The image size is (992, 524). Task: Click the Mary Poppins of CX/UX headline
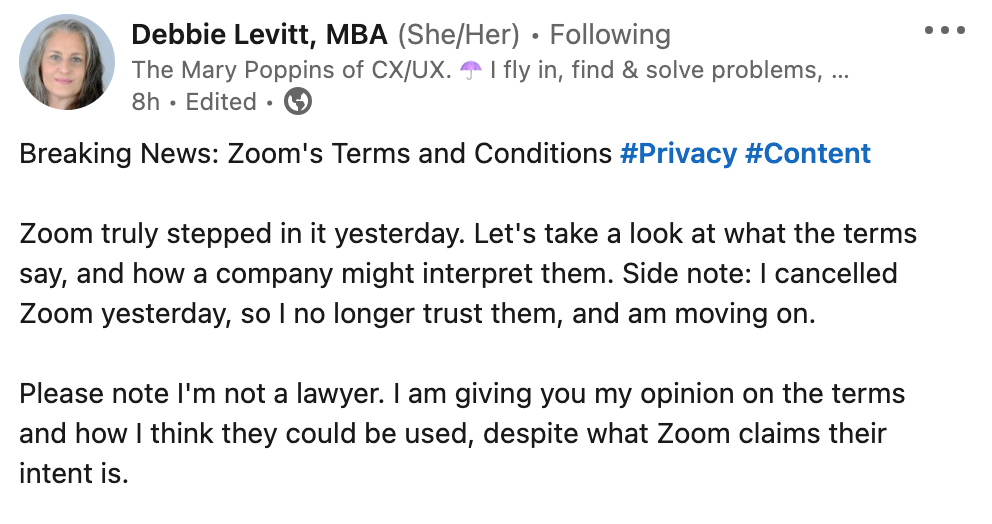click(292, 70)
